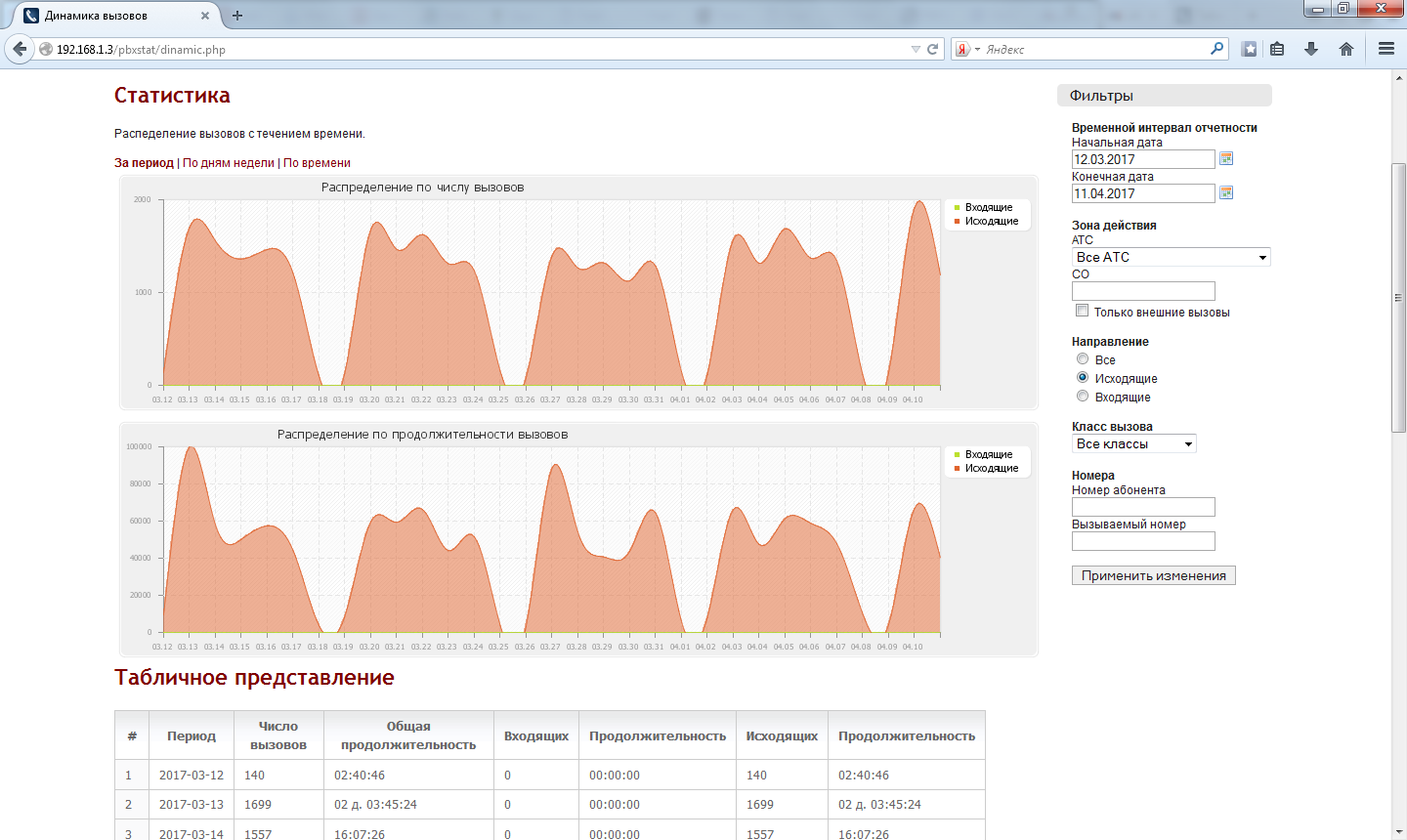
Task: Open the downloads arrow icon
Action: pyautogui.click(x=1311, y=49)
